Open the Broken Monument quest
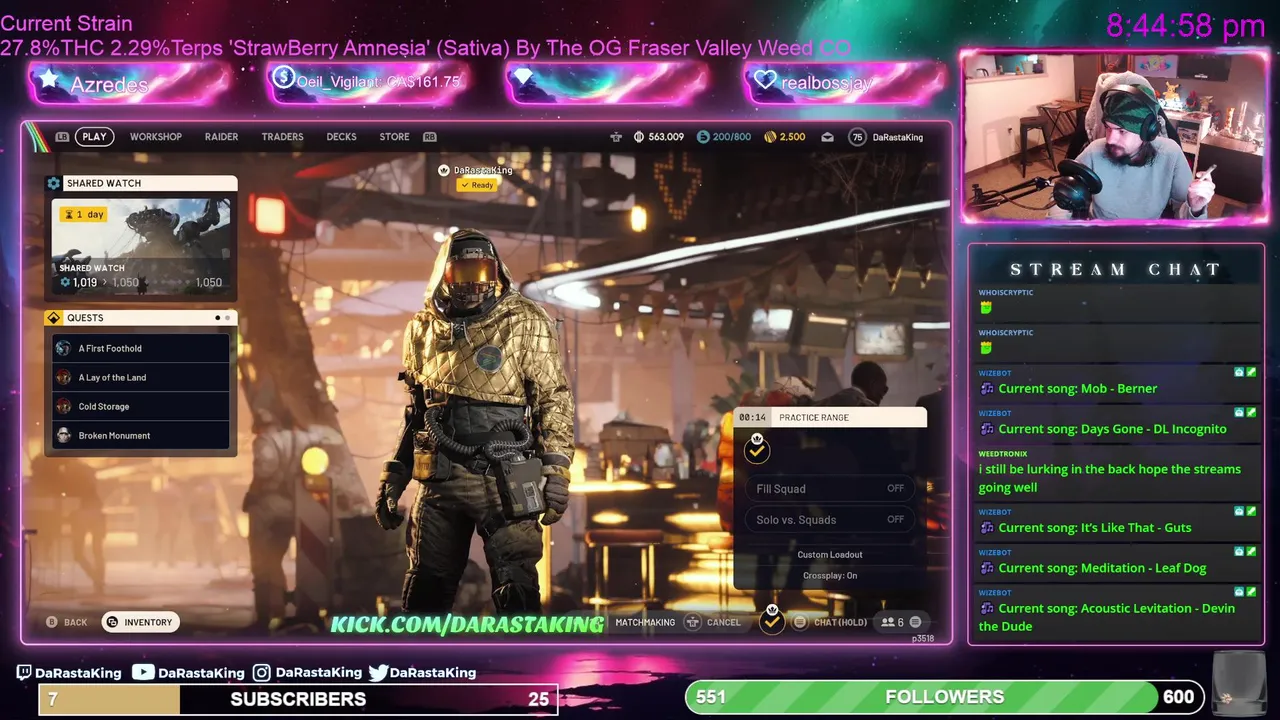The width and height of the screenshot is (1280, 720). point(141,435)
